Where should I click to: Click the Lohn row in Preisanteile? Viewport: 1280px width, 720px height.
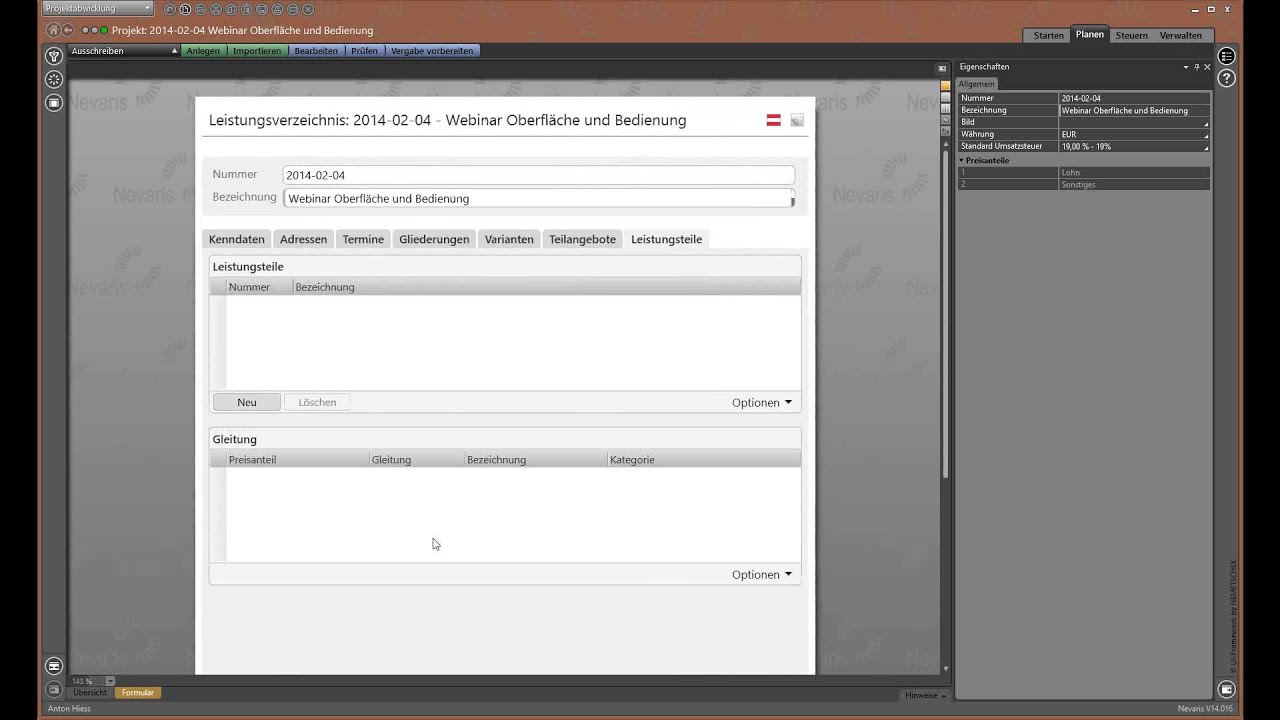1083,173
